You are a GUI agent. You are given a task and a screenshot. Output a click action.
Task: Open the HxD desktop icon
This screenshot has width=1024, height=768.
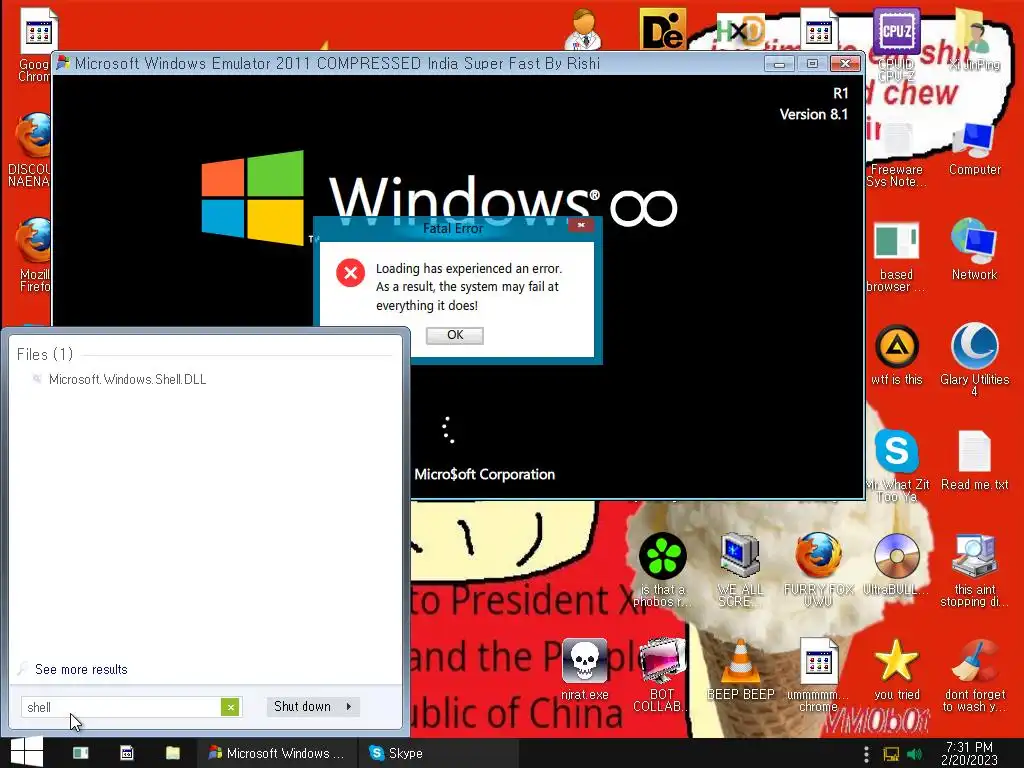pos(740,30)
